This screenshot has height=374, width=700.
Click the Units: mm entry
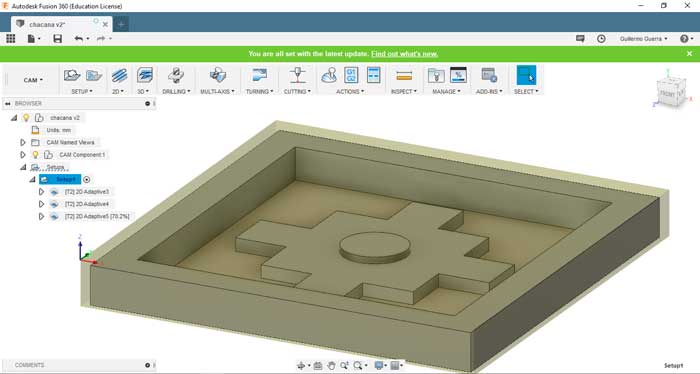click(x=58, y=130)
